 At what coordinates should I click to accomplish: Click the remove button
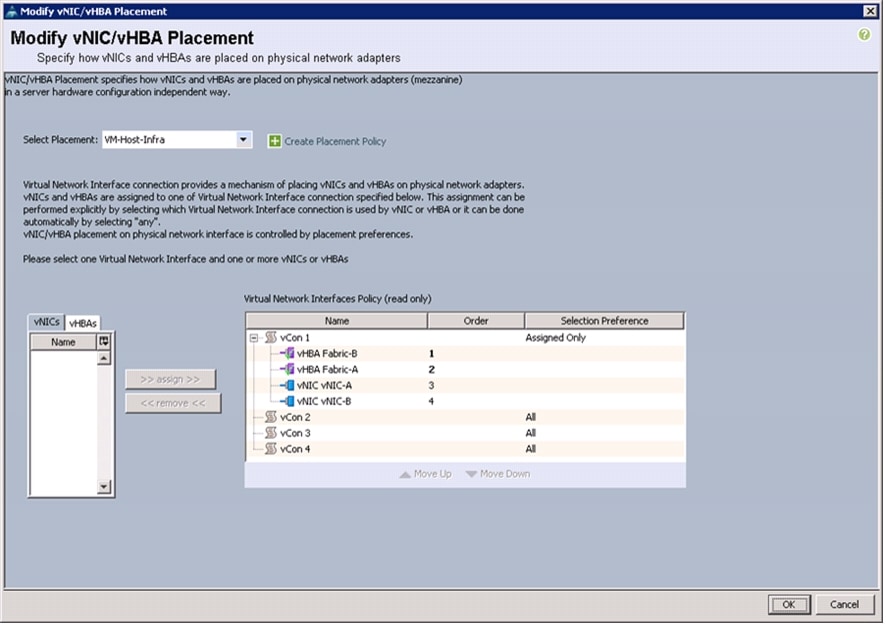click(173, 403)
